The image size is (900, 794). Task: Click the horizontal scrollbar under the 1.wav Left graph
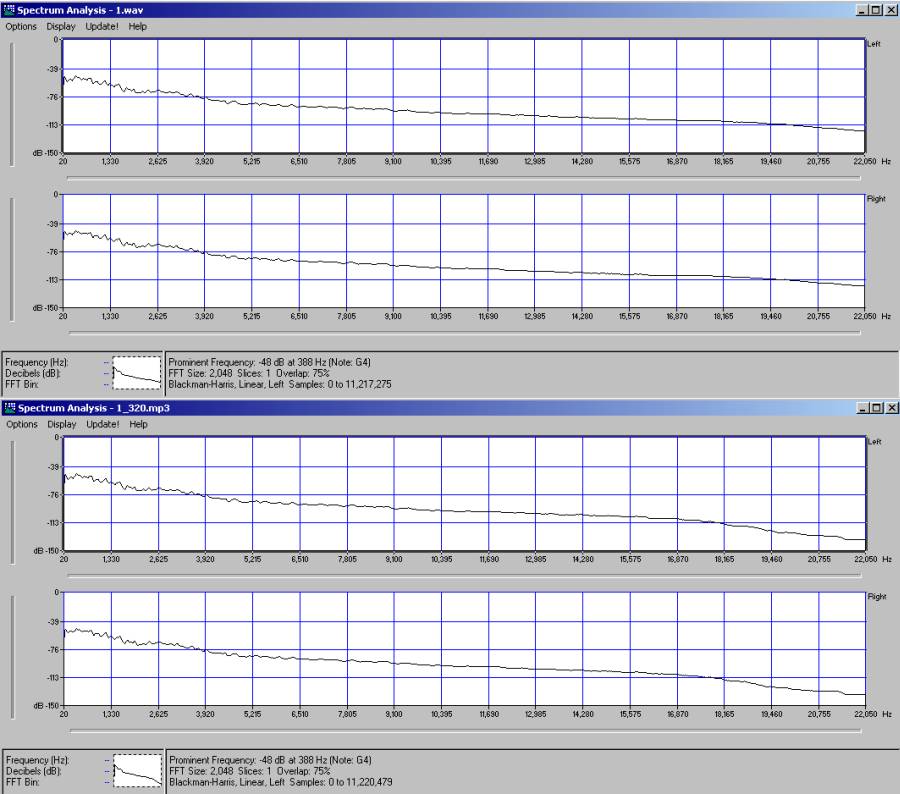click(464, 178)
